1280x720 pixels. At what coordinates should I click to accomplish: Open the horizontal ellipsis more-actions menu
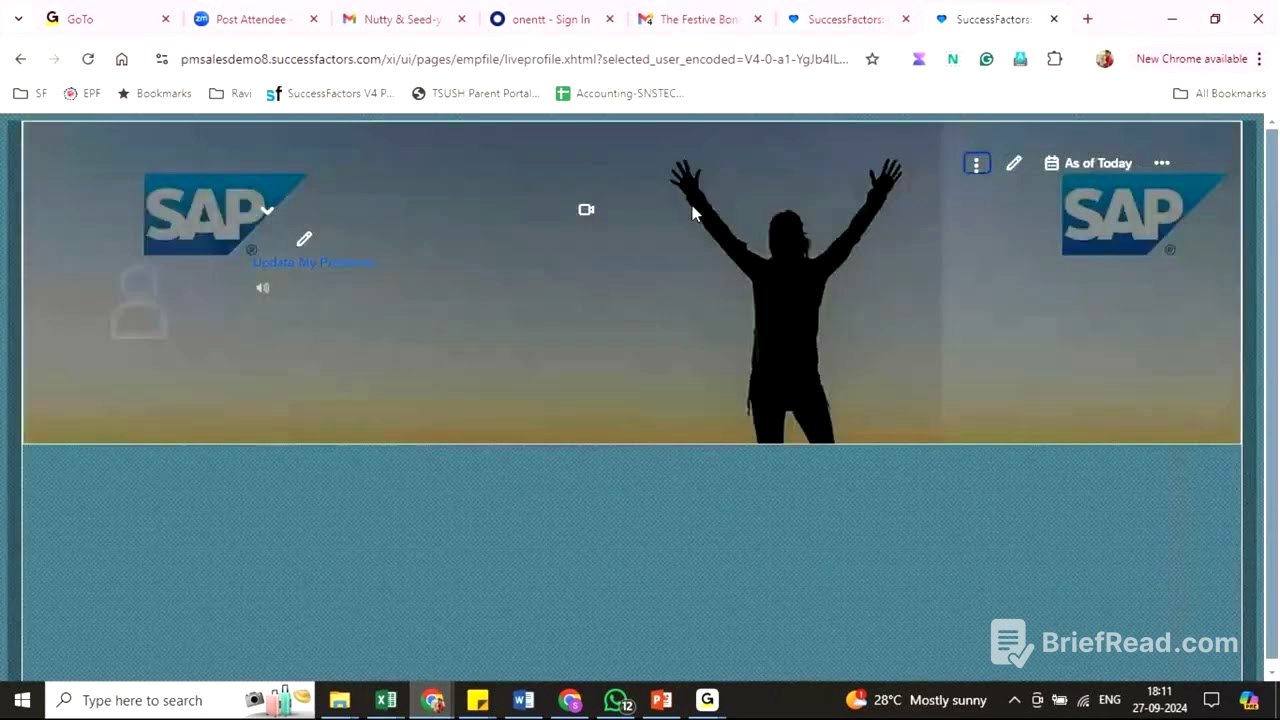(1161, 163)
